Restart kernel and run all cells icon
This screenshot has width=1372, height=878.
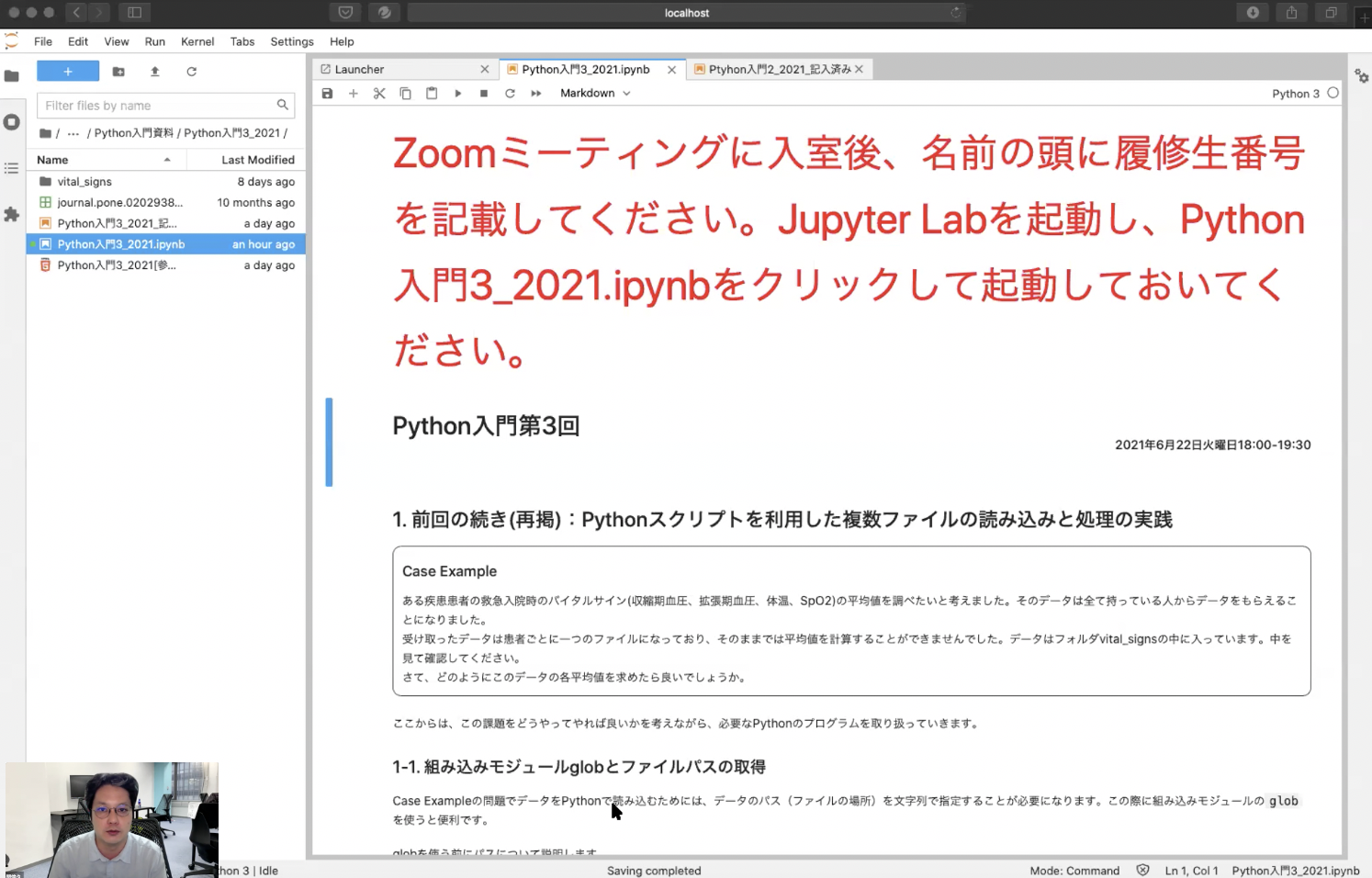[x=536, y=94]
